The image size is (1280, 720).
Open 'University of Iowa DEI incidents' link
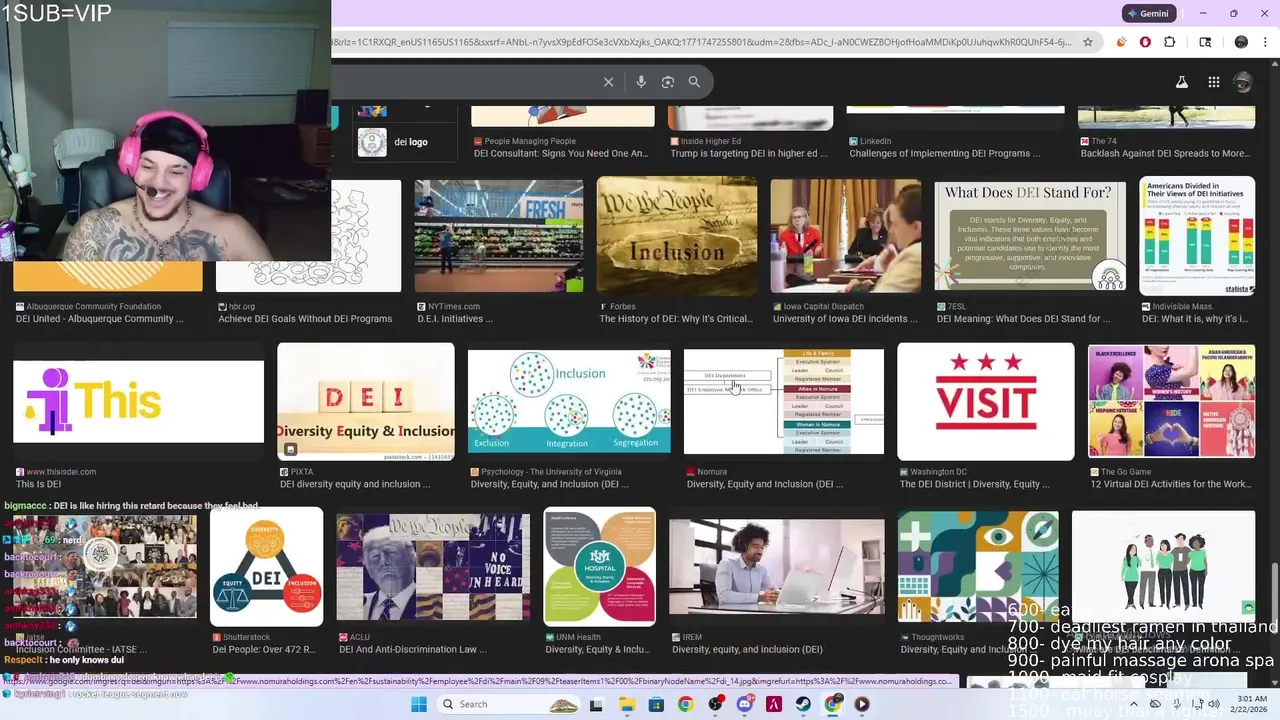[x=845, y=319]
